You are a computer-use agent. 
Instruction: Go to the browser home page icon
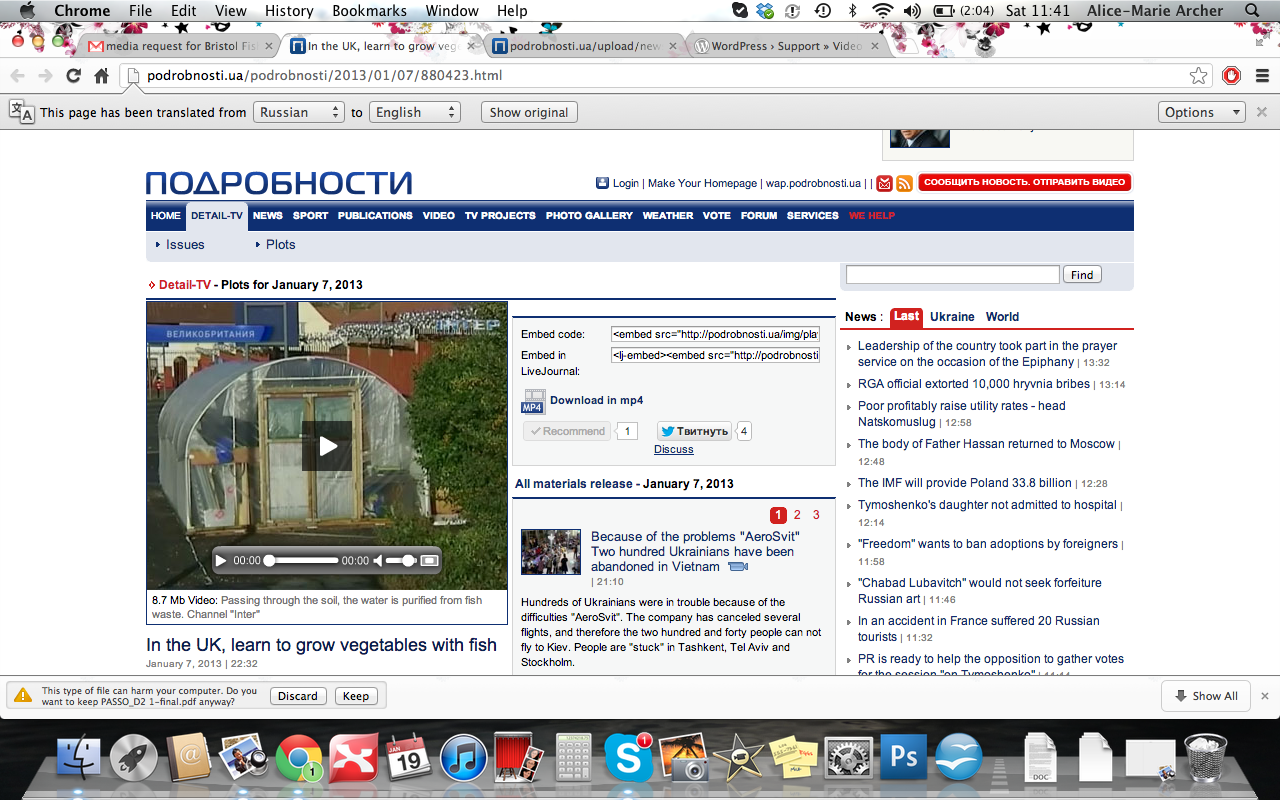click(101, 76)
